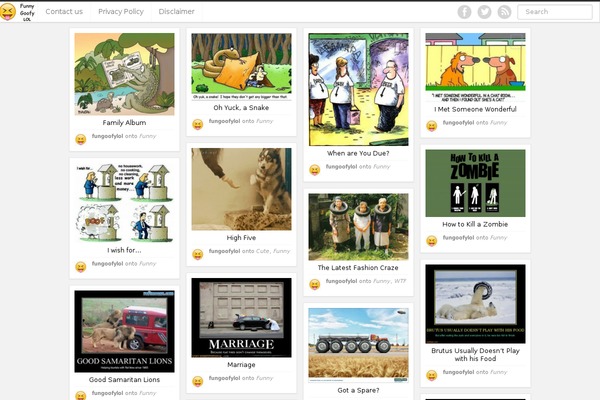Click the I wish for... title link

[x=124, y=250]
